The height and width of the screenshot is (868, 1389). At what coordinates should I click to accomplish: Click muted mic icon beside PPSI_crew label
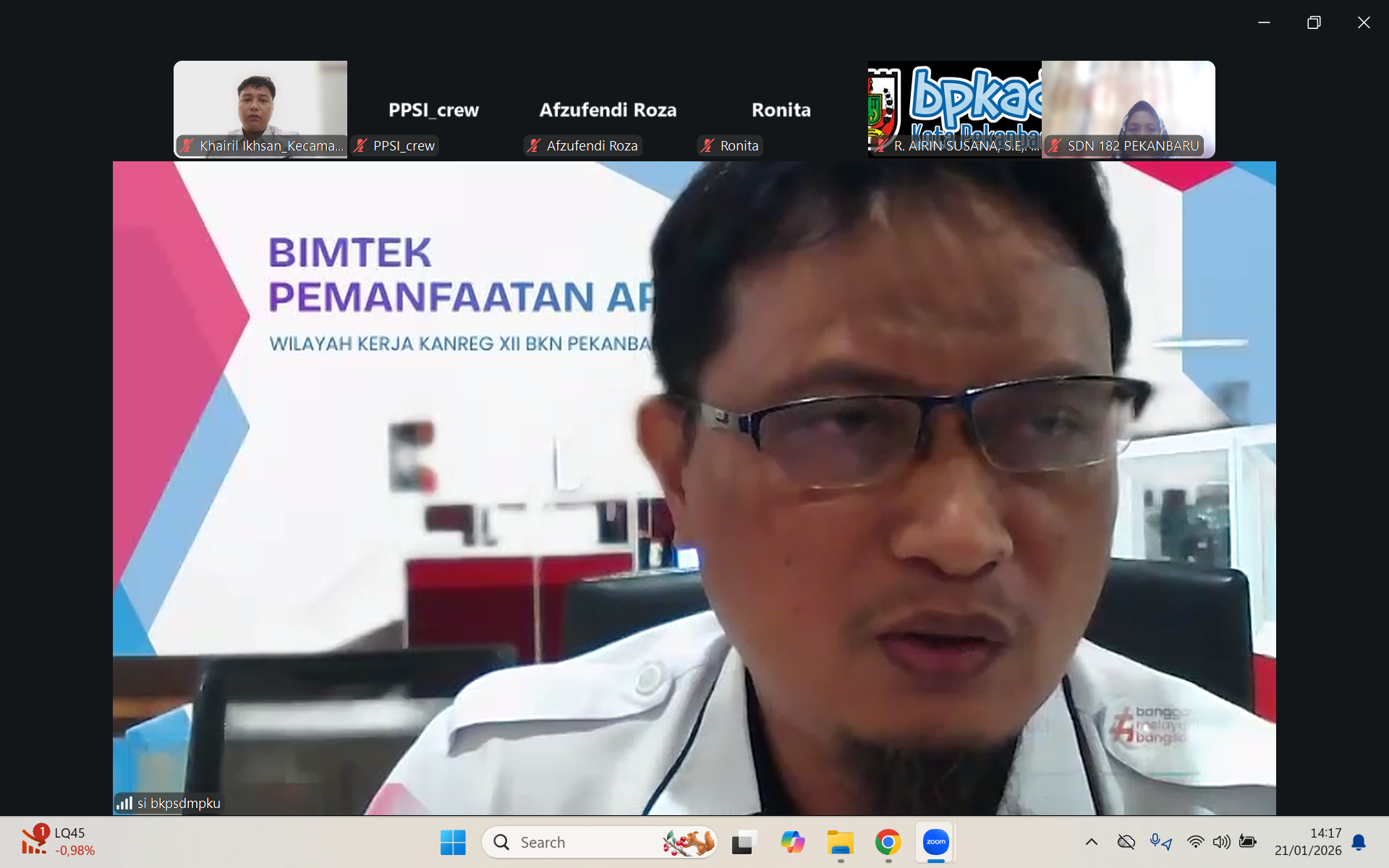click(360, 145)
